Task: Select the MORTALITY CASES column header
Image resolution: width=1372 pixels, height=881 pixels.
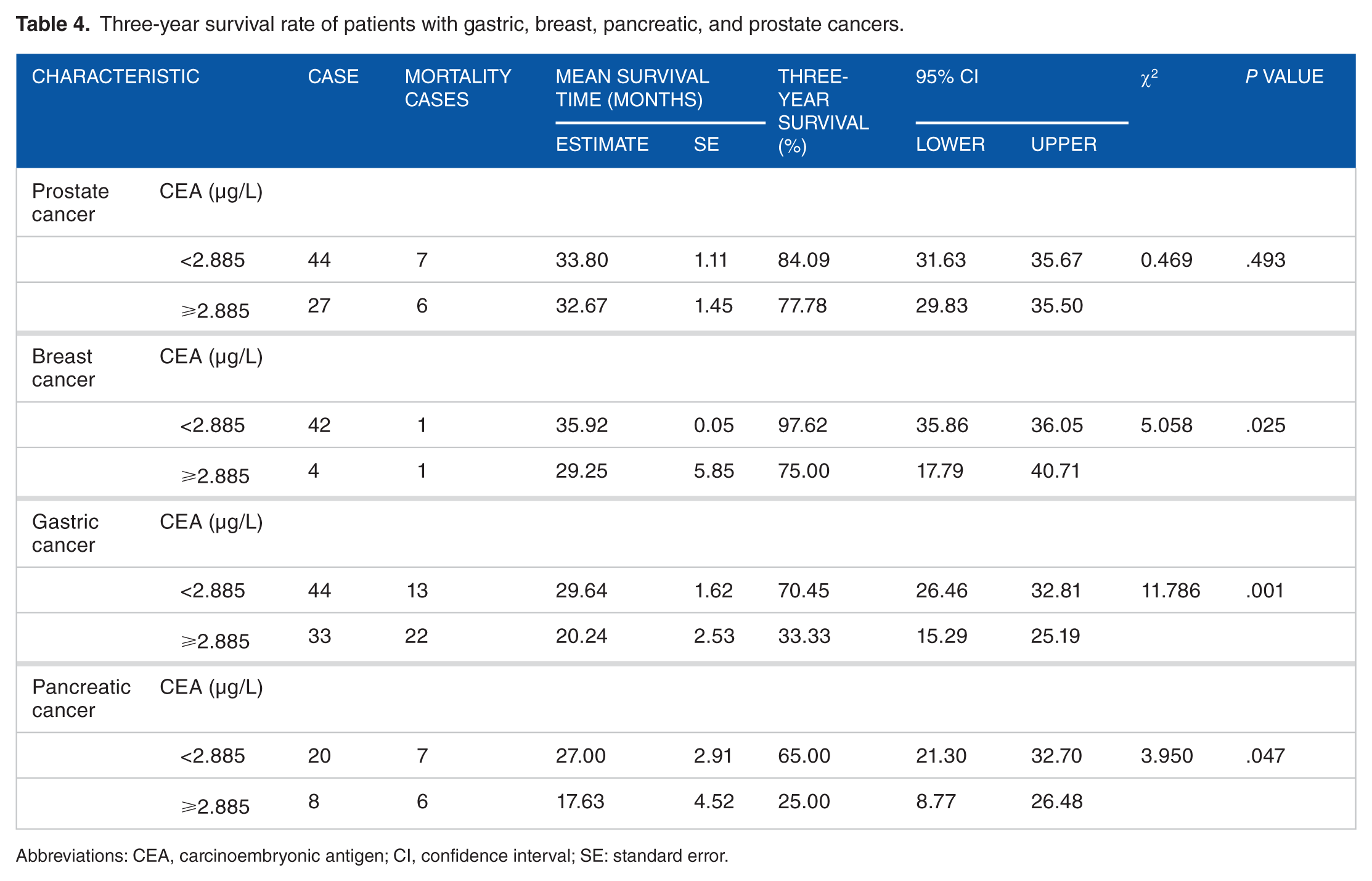Action: click(458, 88)
